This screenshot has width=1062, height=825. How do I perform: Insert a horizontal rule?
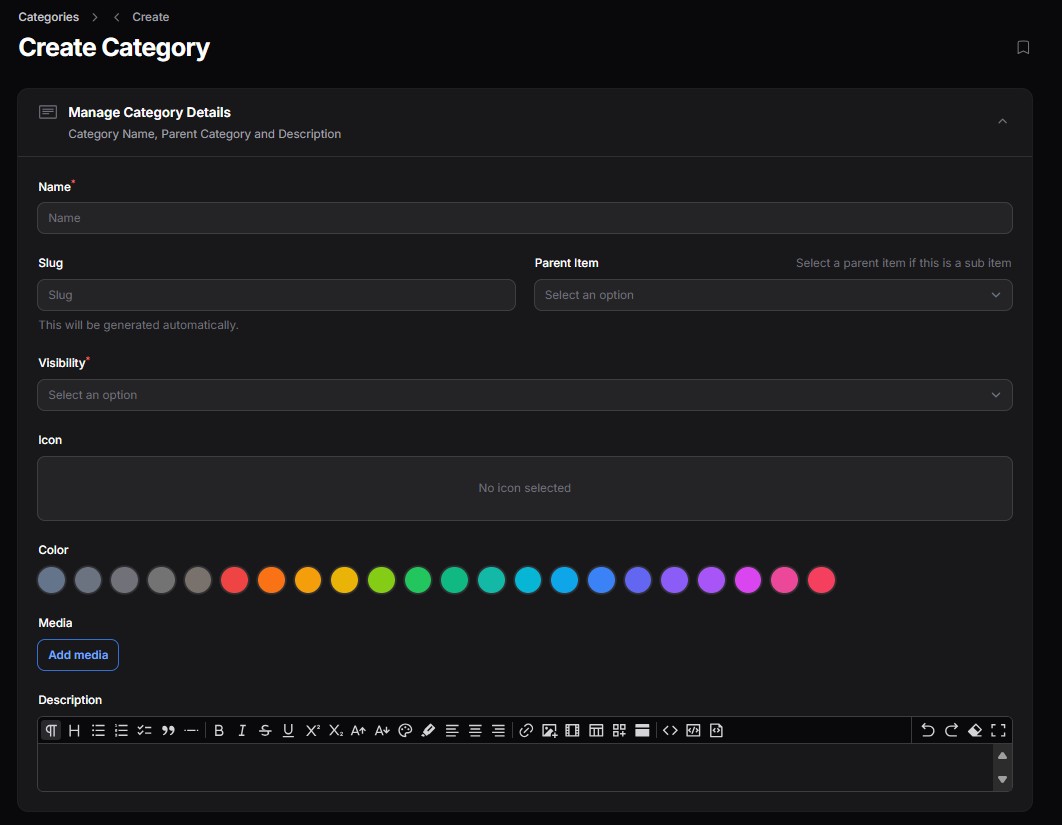pos(191,730)
